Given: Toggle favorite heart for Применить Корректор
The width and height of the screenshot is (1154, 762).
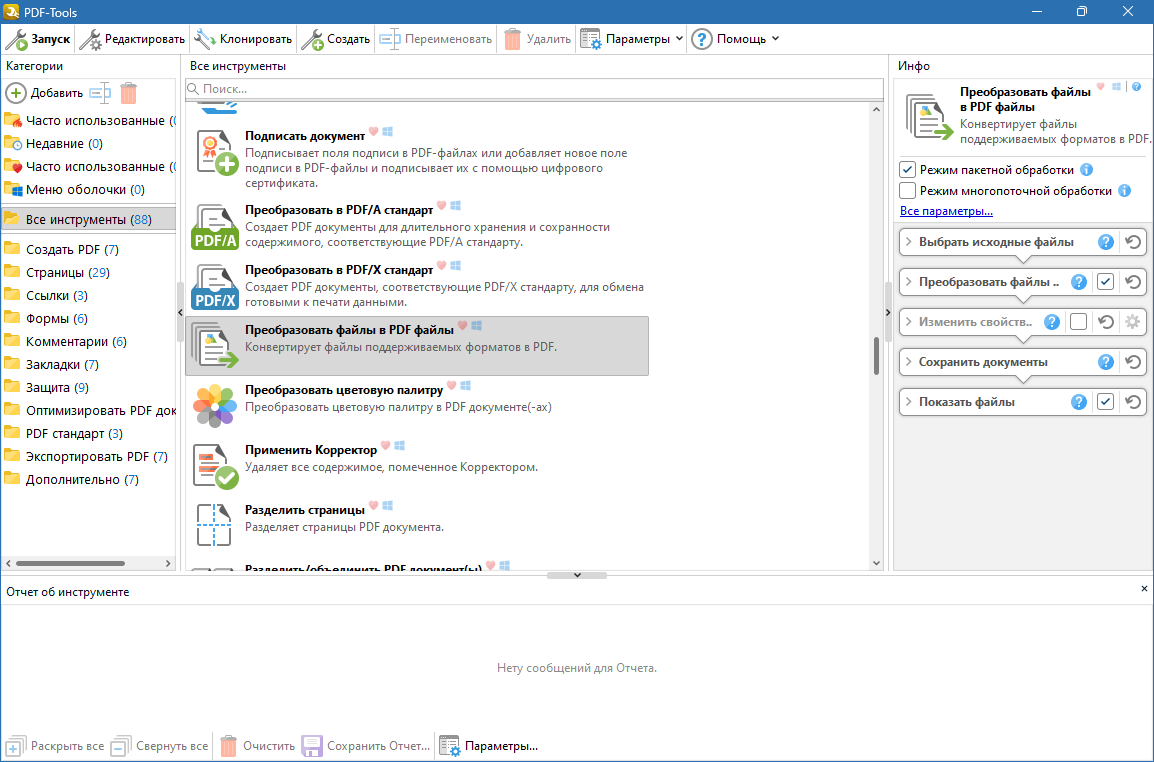Looking at the screenshot, I should coord(385,445).
